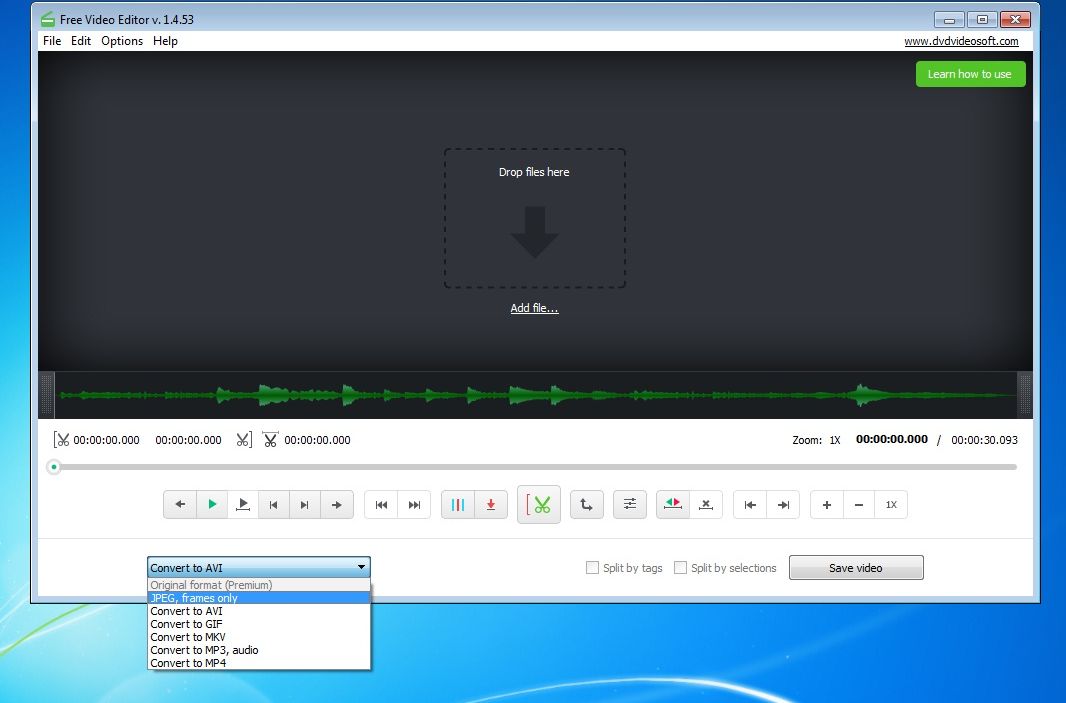Image resolution: width=1066 pixels, height=703 pixels.
Task: Click the step forward arrow button
Action: click(337, 504)
